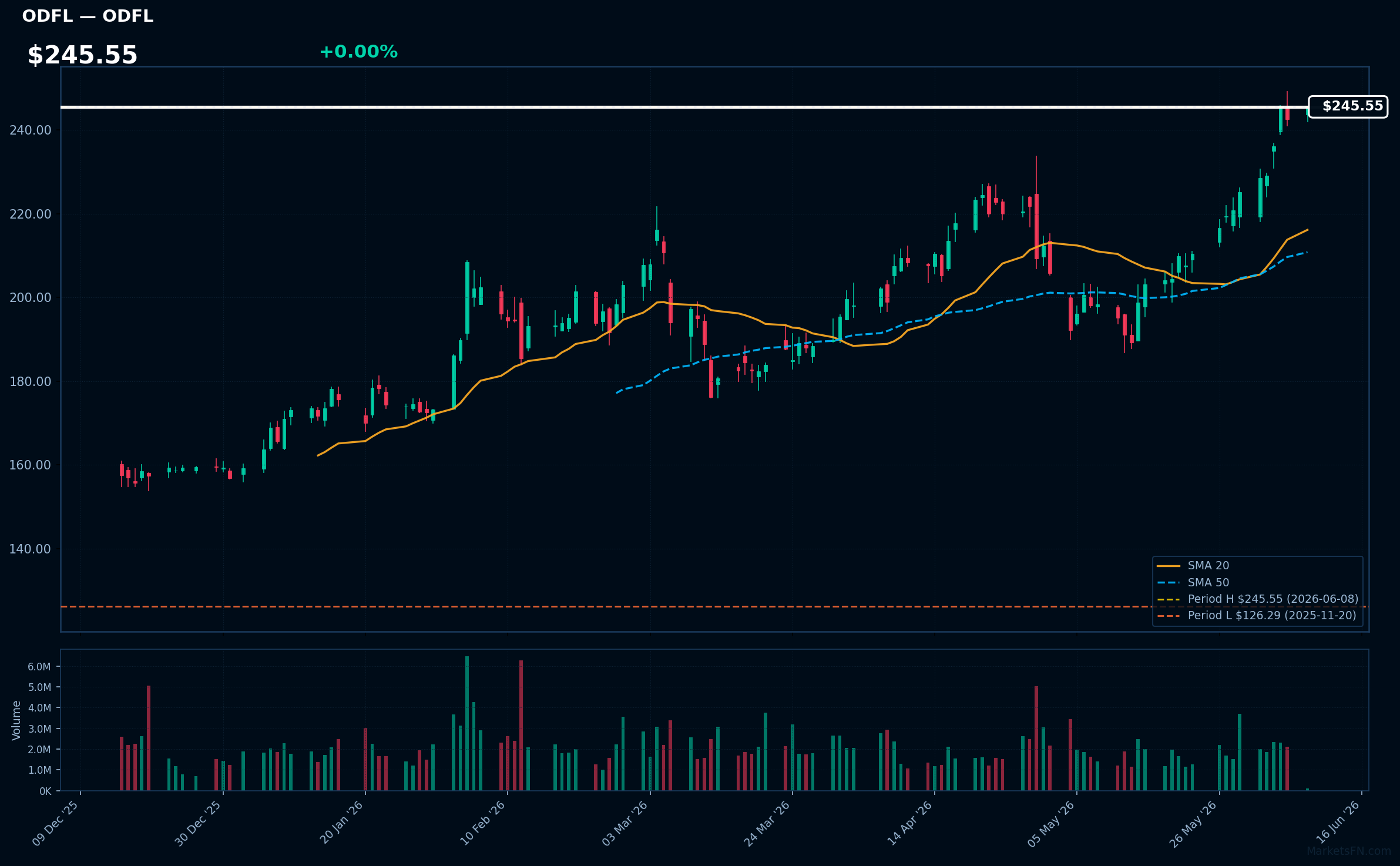Screen dimensions: 1400x866
Task: Click the 16 Jun '26 date label
Action: (1337, 824)
